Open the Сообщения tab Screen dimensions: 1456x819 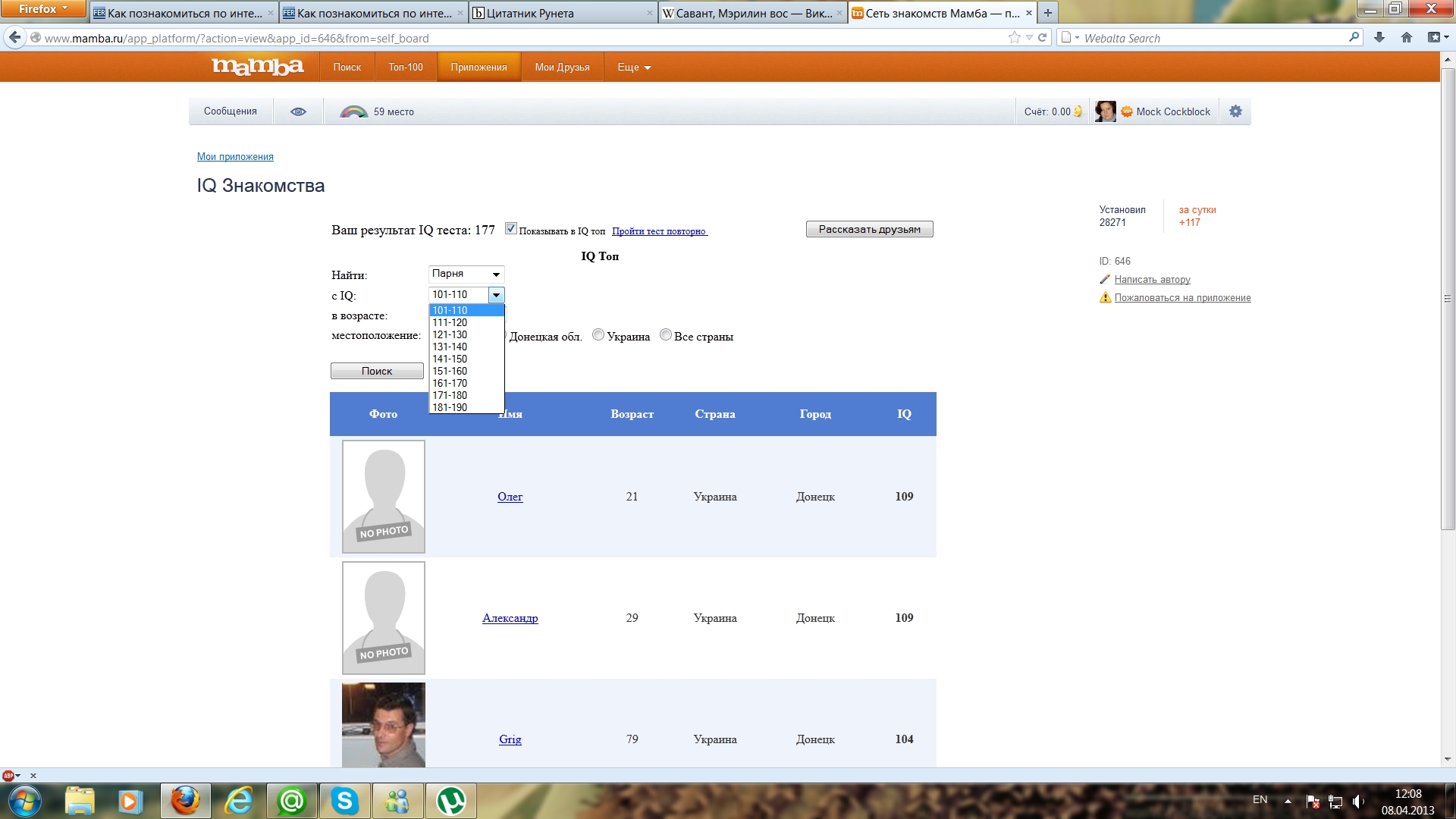tap(230, 111)
